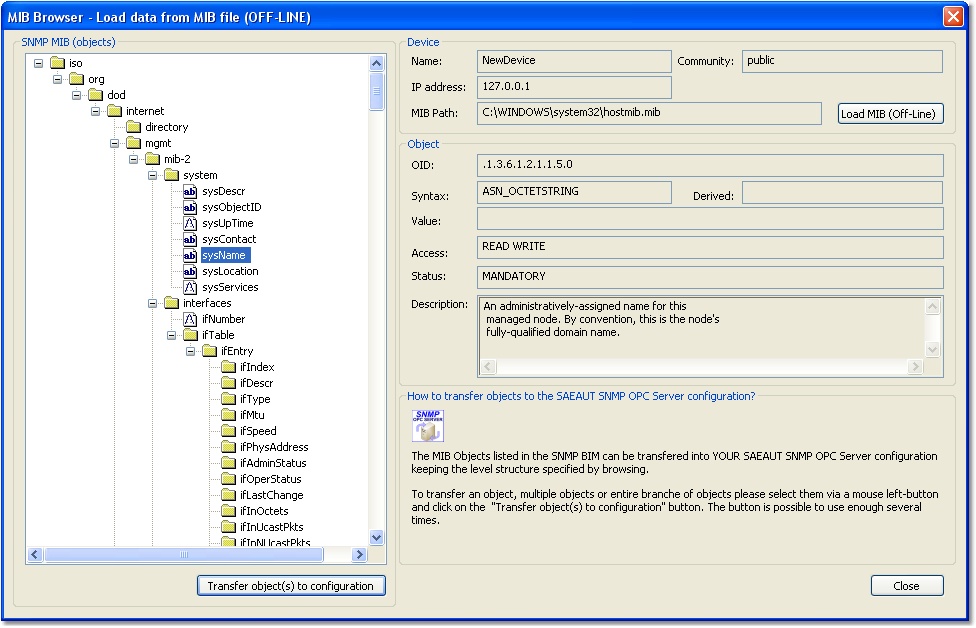The height and width of the screenshot is (628, 976).
Task: Click the ifType folder icon
Action: click(x=229, y=399)
